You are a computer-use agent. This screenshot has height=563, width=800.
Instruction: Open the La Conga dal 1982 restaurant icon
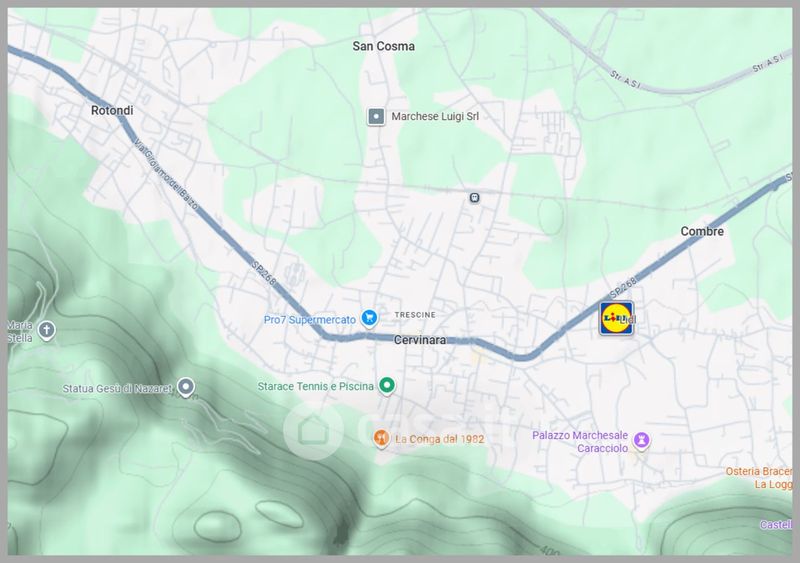[x=380, y=438]
